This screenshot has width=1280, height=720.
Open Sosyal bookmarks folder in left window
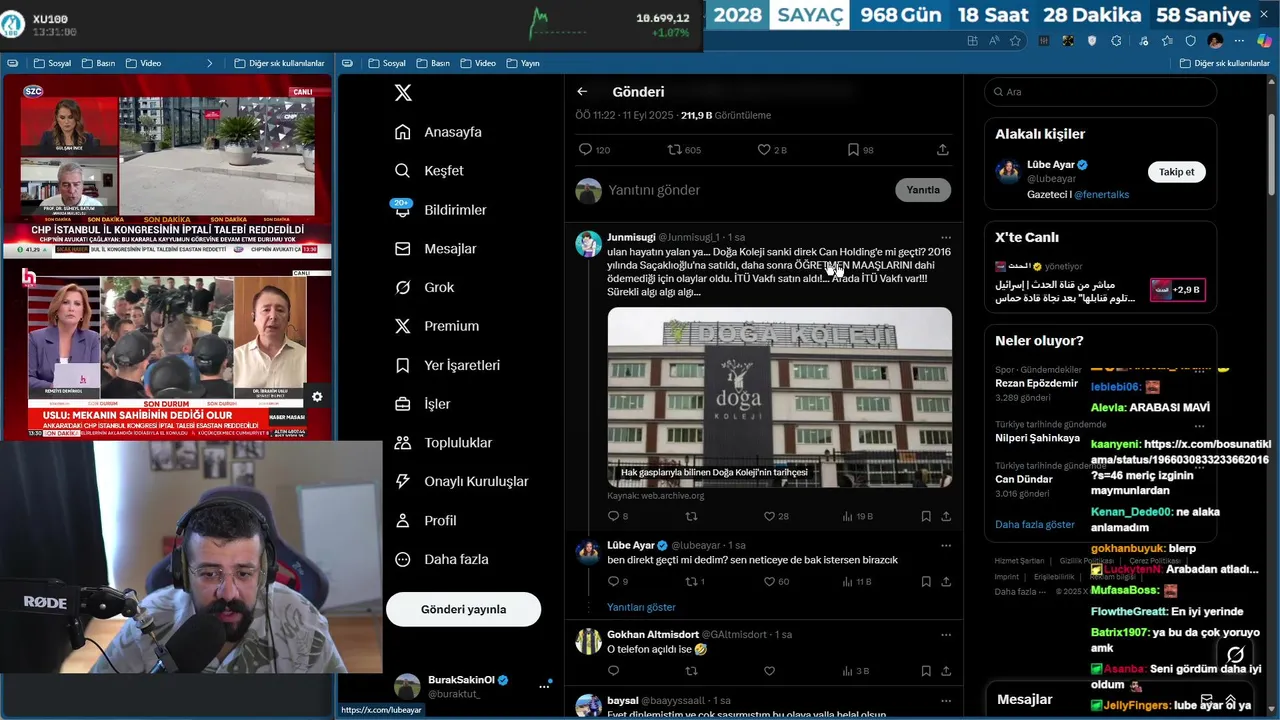point(51,63)
